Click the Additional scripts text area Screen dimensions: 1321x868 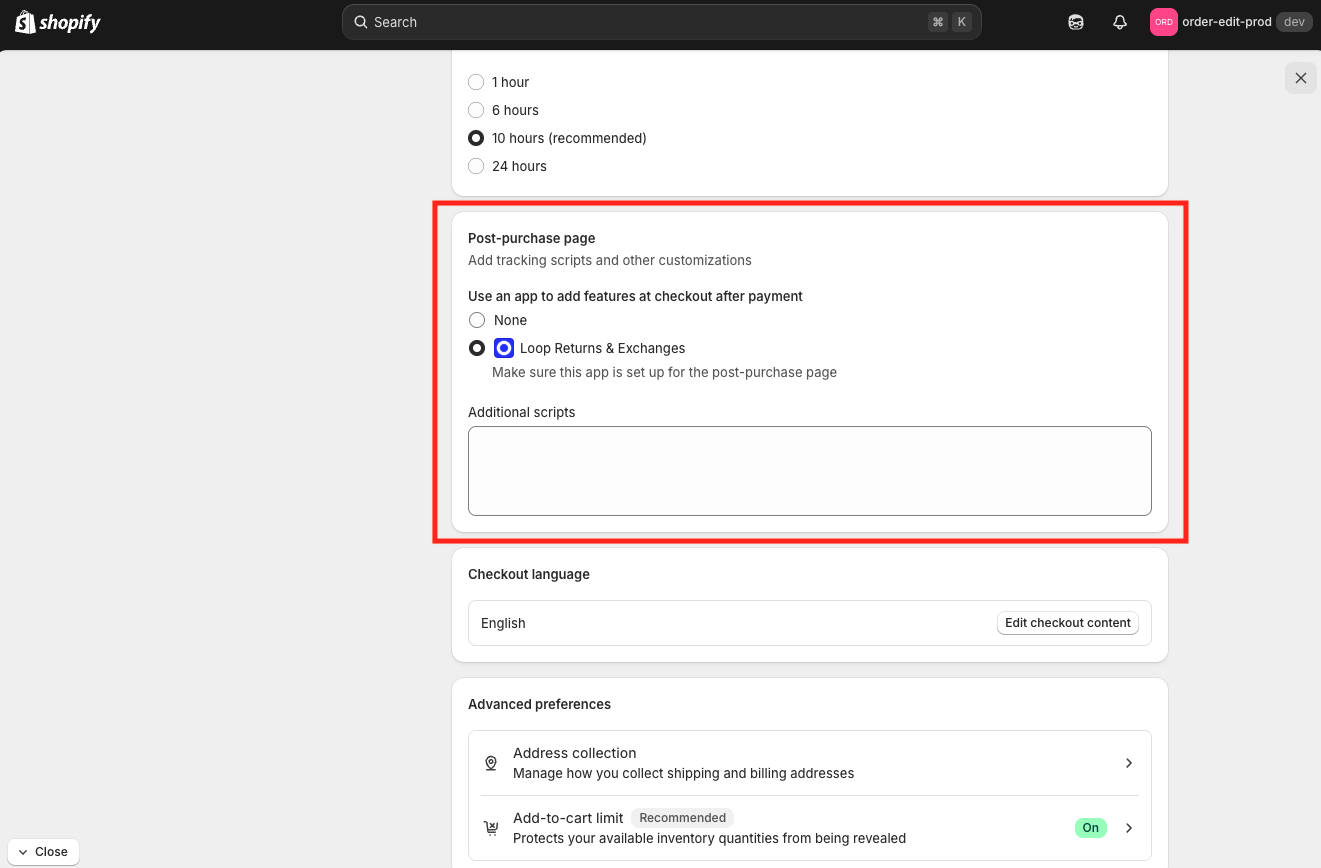click(809, 471)
